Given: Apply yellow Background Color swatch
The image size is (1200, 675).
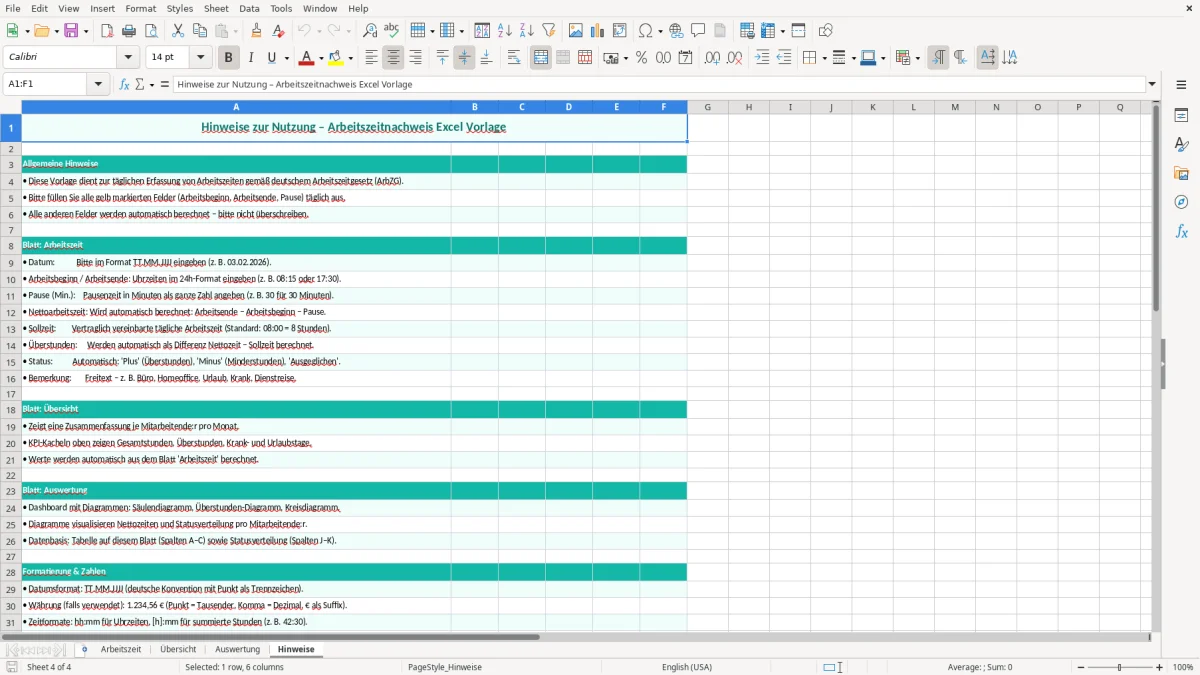Looking at the screenshot, I should coord(336,58).
